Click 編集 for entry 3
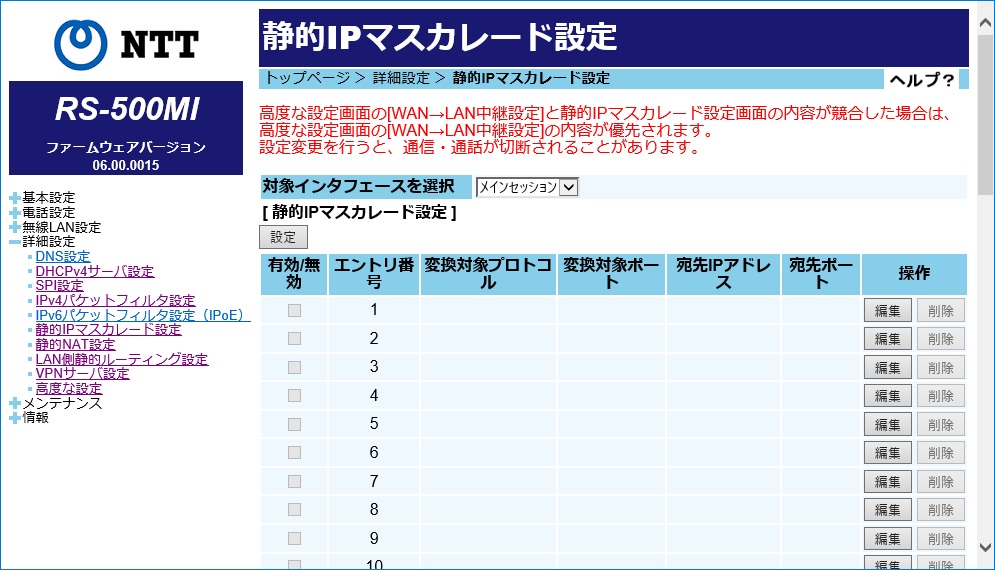995x570 pixels. pyautogui.click(x=887, y=368)
